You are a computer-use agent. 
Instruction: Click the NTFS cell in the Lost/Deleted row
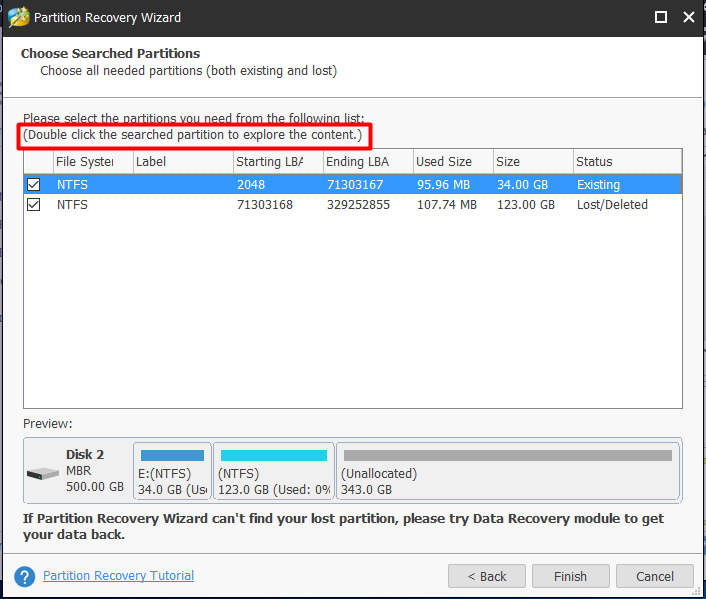[x=72, y=204]
